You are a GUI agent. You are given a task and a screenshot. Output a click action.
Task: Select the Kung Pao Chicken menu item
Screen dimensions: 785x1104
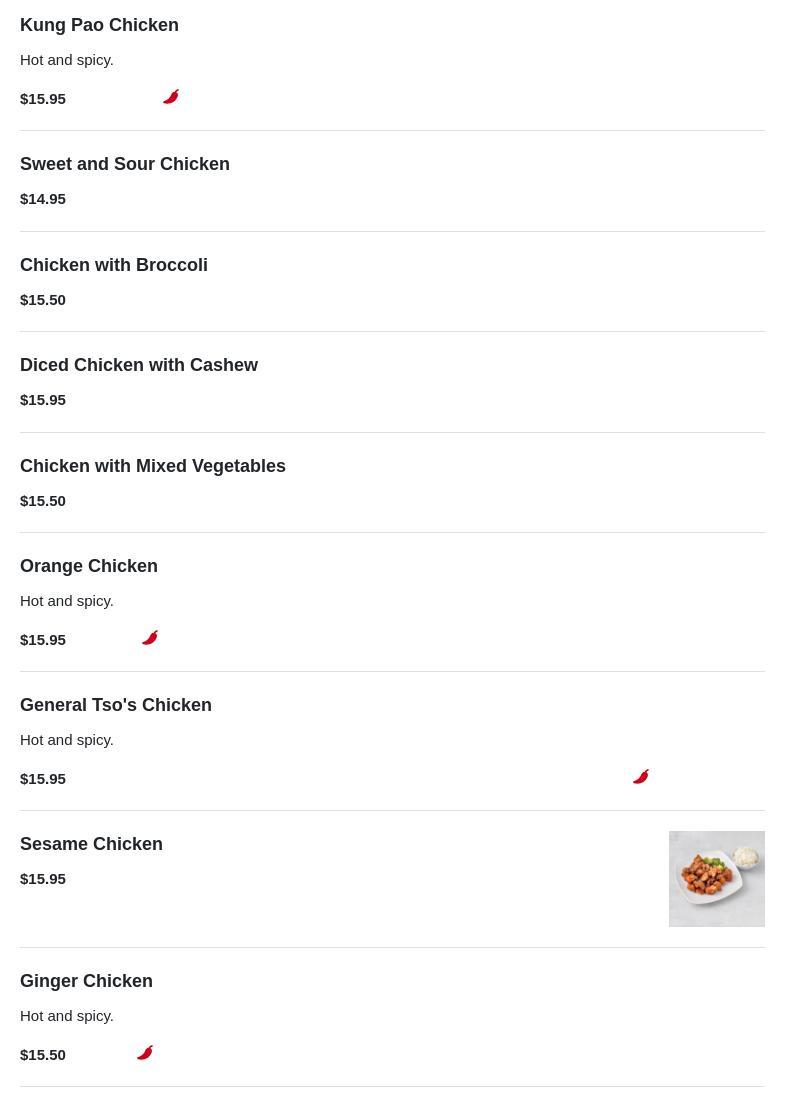[x=99, y=25]
